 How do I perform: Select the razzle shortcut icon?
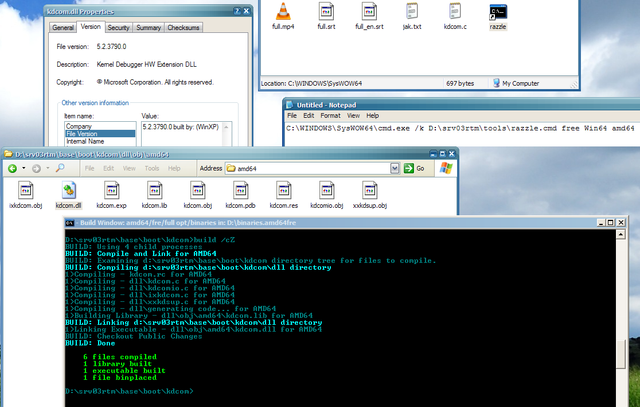tap(498, 12)
